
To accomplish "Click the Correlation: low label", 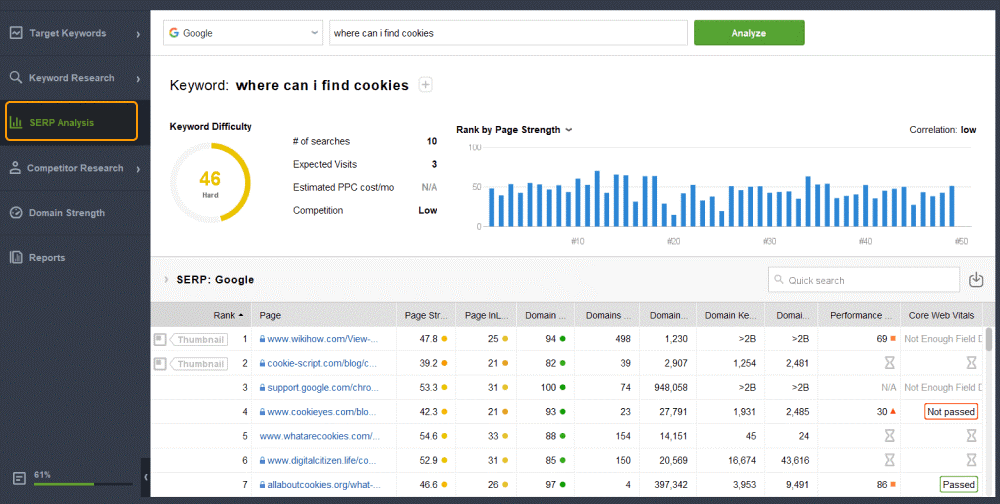I will [943, 130].
